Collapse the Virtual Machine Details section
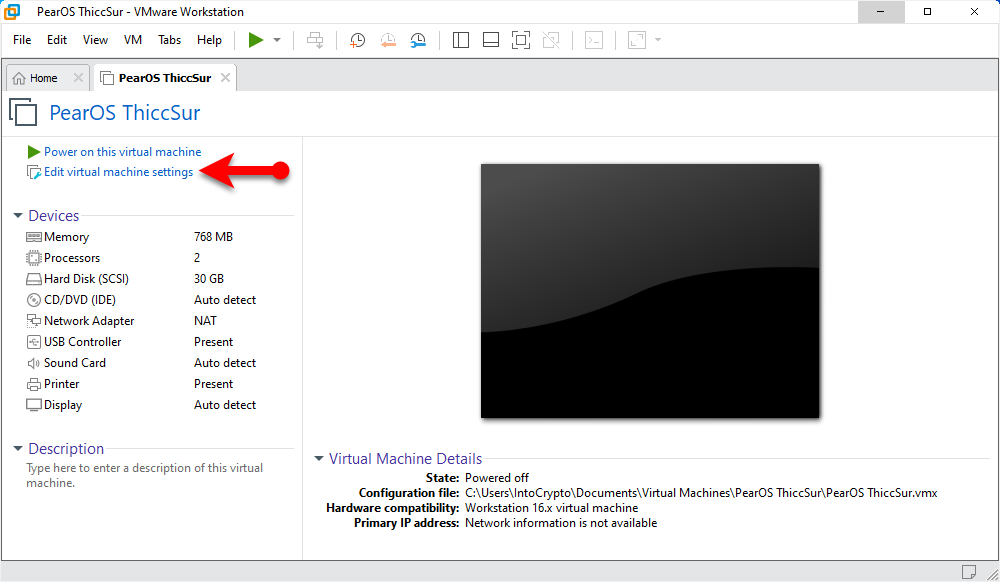The height and width of the screenshot is (582, 1000). pos(319,459)
